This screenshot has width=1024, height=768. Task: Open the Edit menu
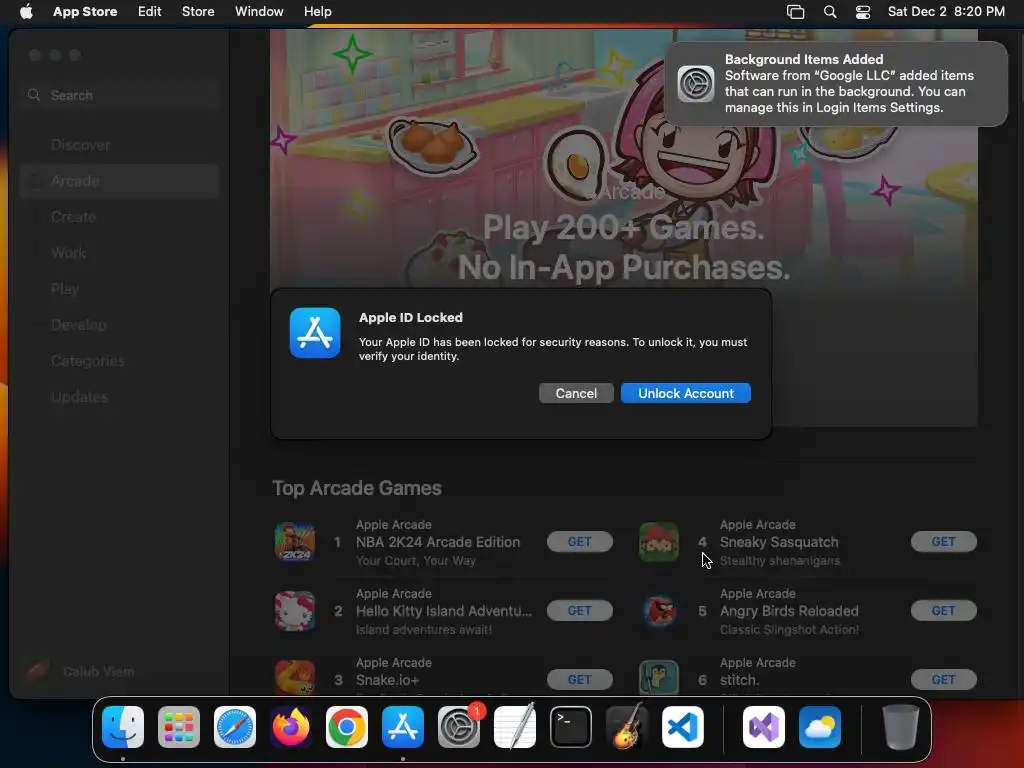tap(150, 11)
